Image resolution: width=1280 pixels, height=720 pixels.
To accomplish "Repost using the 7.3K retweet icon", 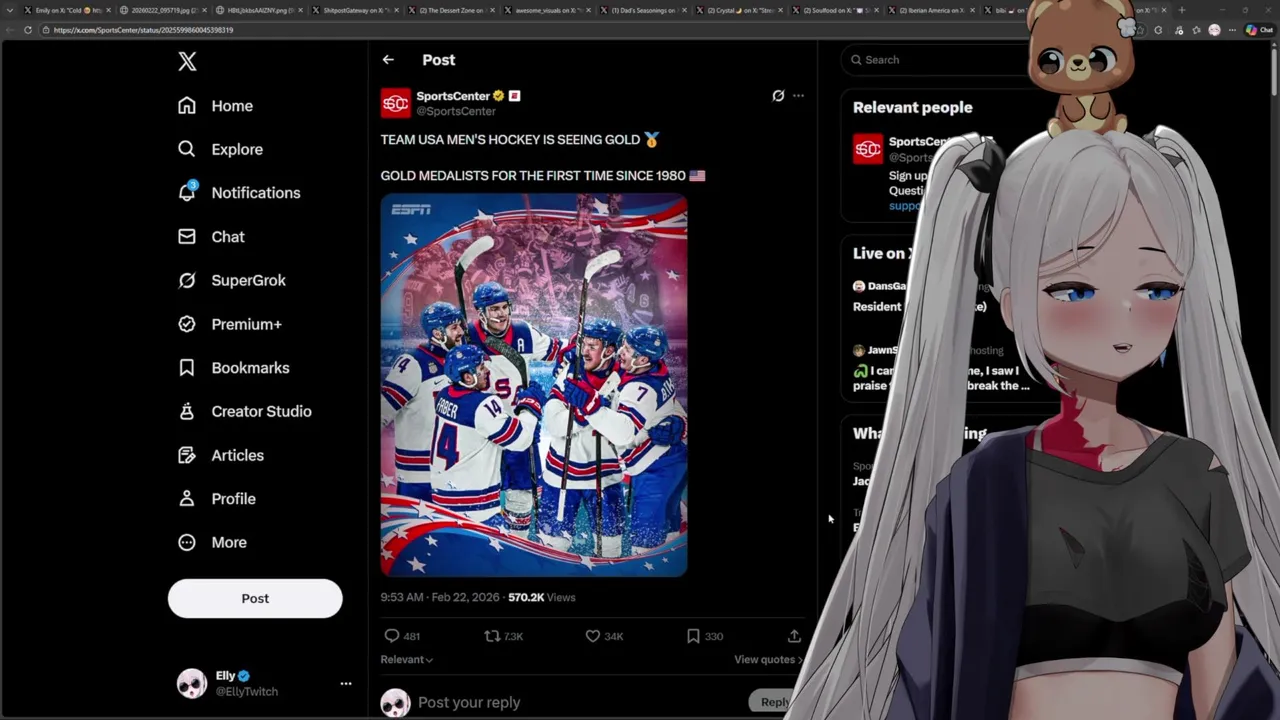I will click(492, 636).
